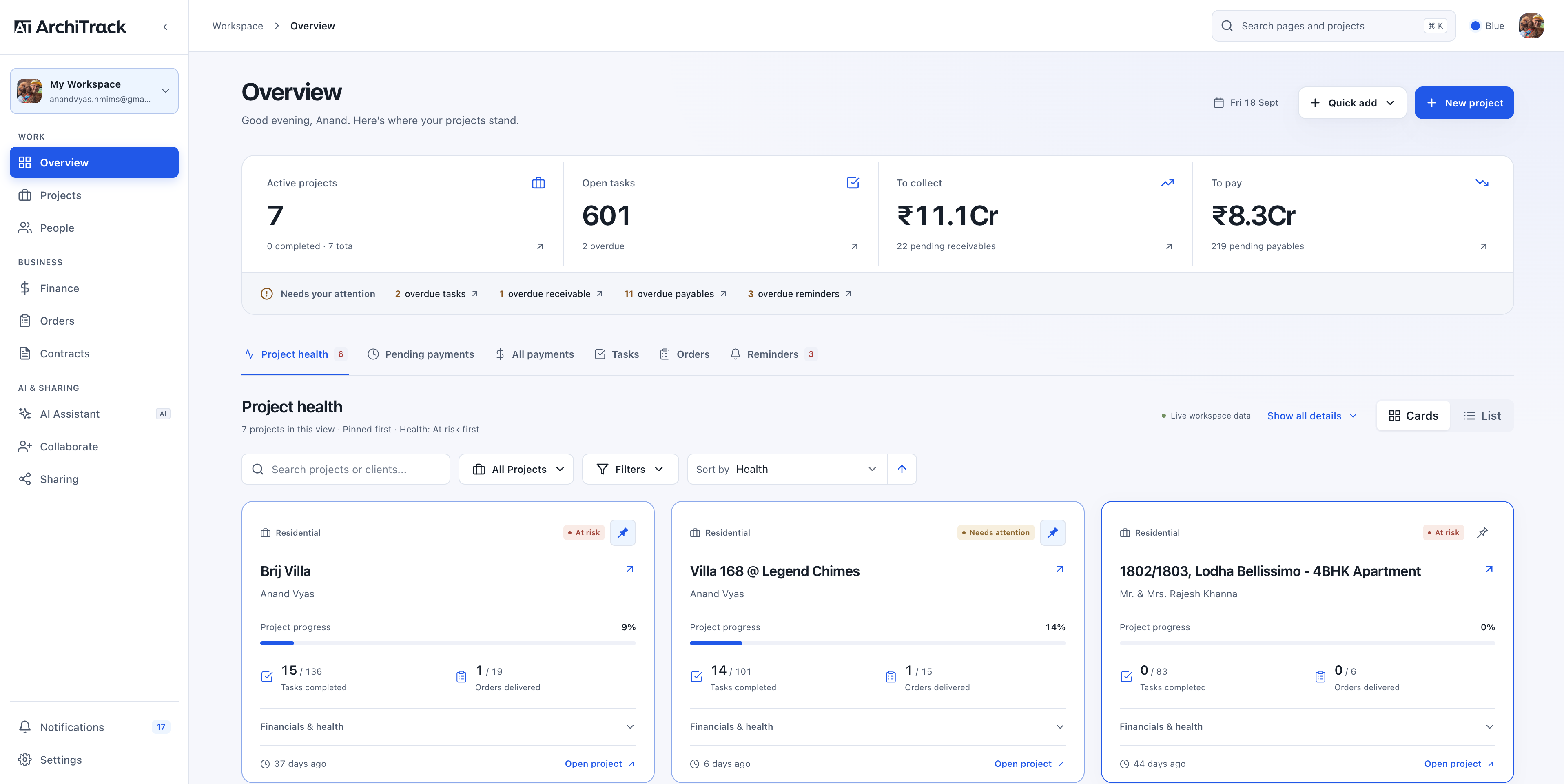Expand Lodha Bellissimo Financials & health section

coord(1307,726)
